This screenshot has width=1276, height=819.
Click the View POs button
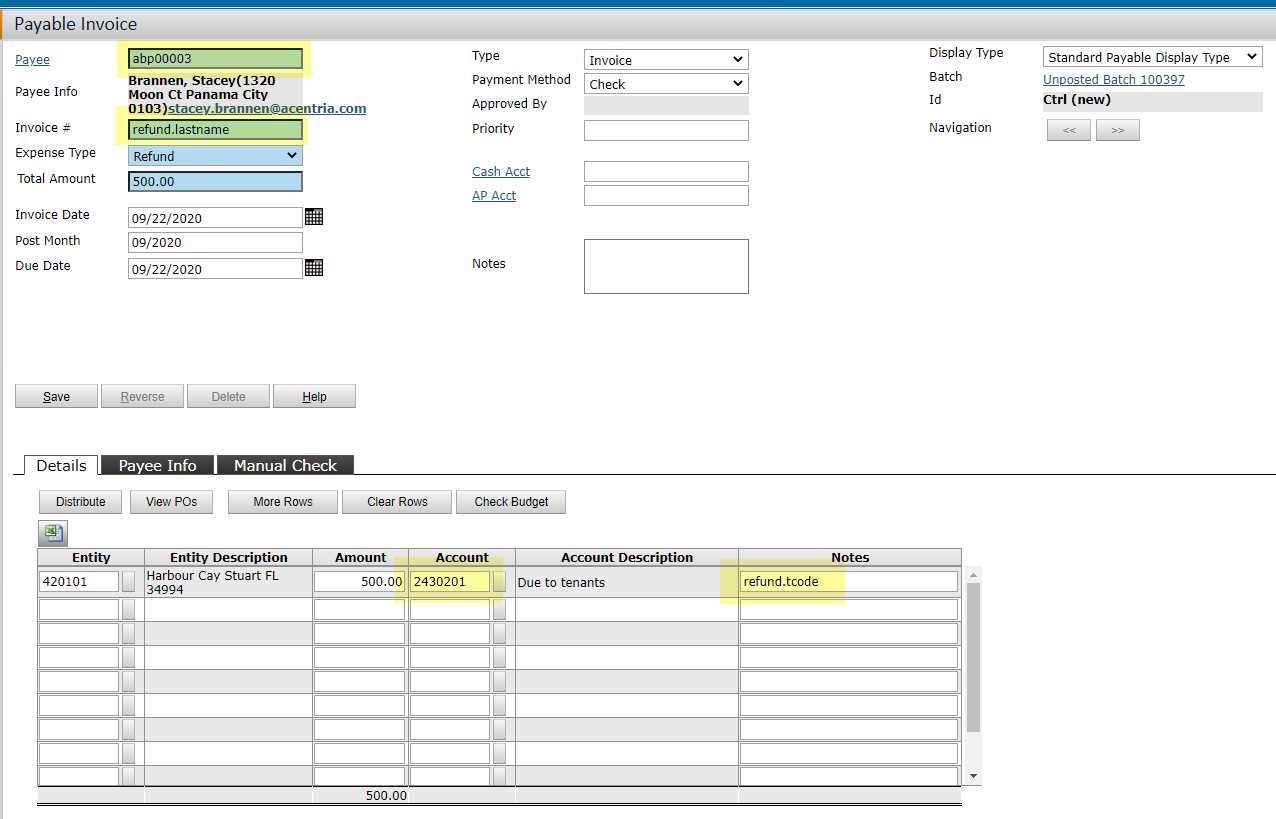(x=171, y=502)
